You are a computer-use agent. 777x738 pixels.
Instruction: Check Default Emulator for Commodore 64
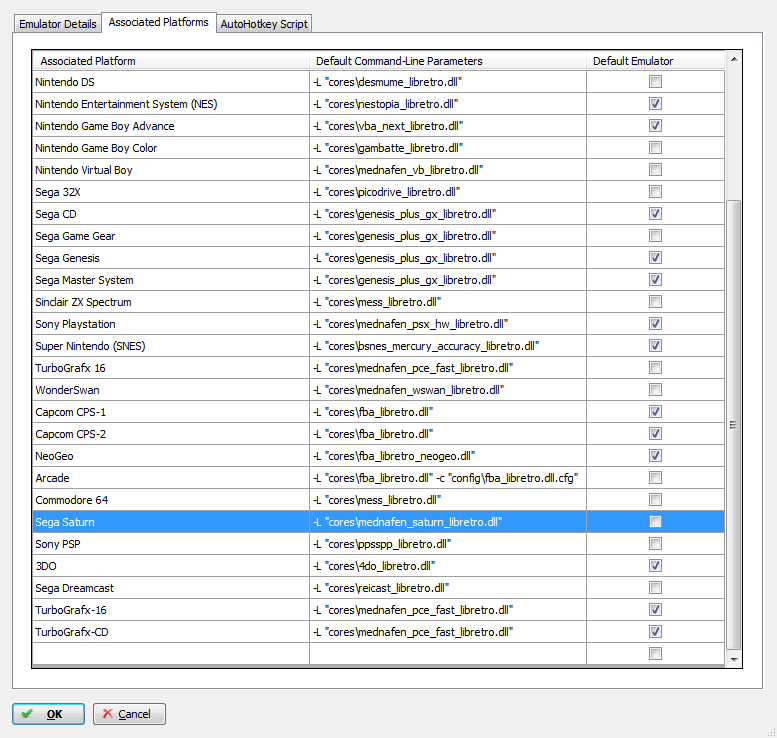tap(655, 500)
